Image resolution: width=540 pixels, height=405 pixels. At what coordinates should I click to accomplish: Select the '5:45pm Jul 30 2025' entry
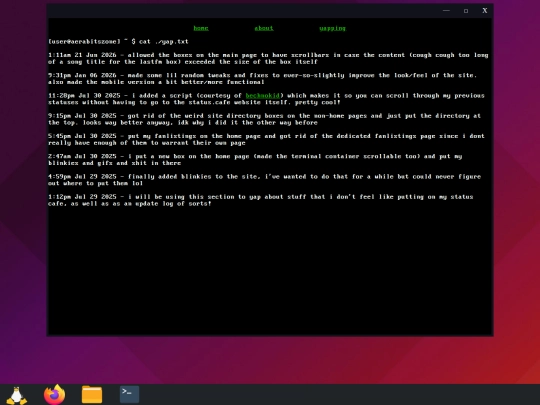(267, 139)
